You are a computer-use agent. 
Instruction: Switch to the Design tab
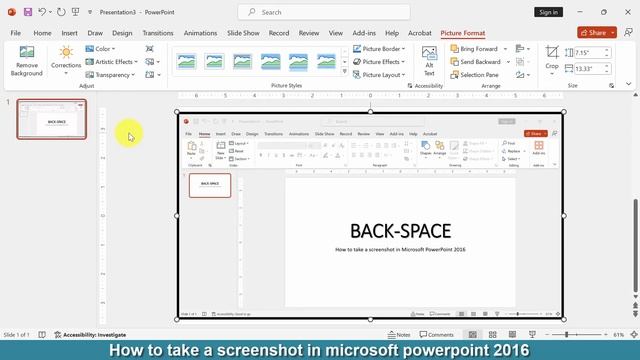122,33
